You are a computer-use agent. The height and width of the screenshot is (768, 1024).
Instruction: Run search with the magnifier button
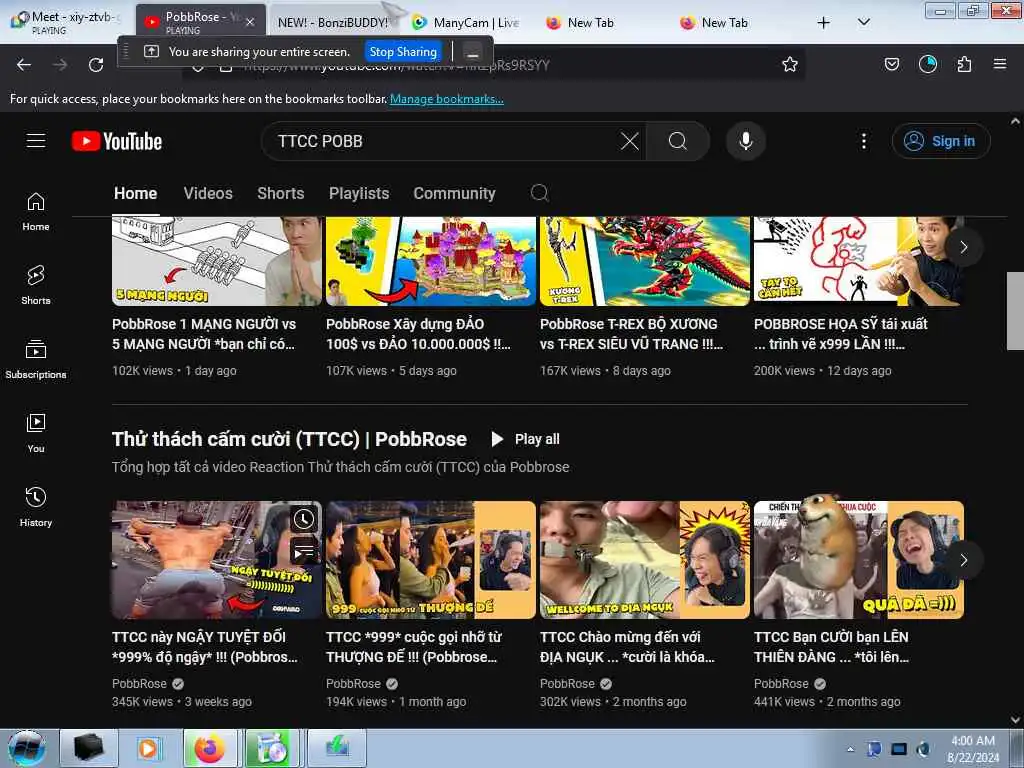(678, 141)
